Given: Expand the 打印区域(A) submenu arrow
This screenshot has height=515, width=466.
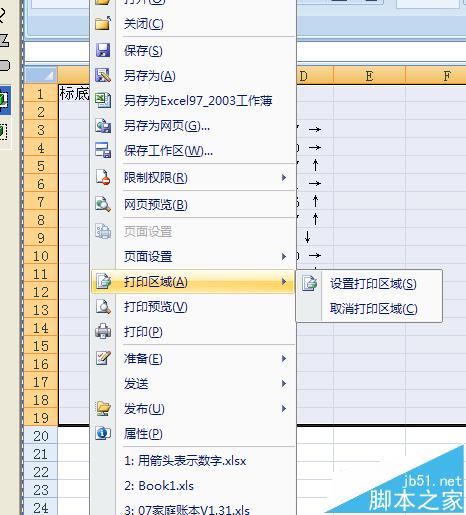Looking at the screenshot, I should [284, 281].
